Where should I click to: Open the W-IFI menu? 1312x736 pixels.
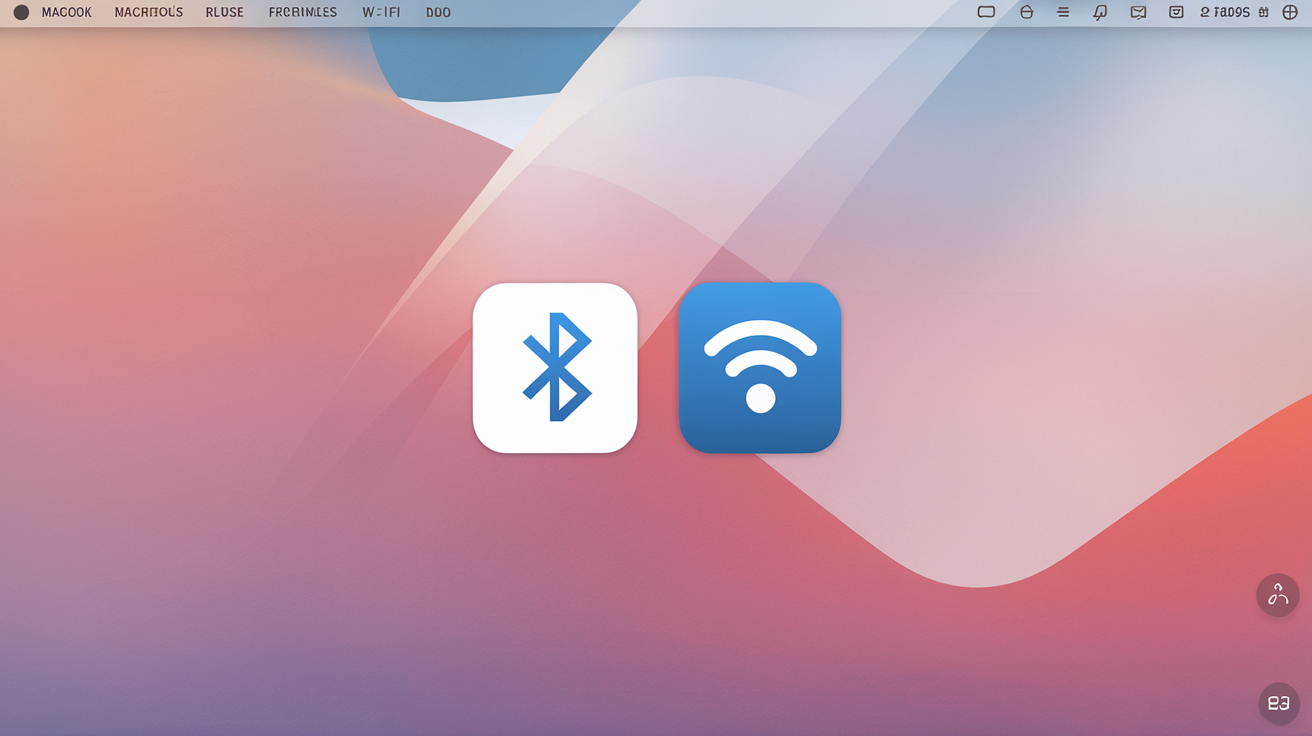[x=381, y=13]
